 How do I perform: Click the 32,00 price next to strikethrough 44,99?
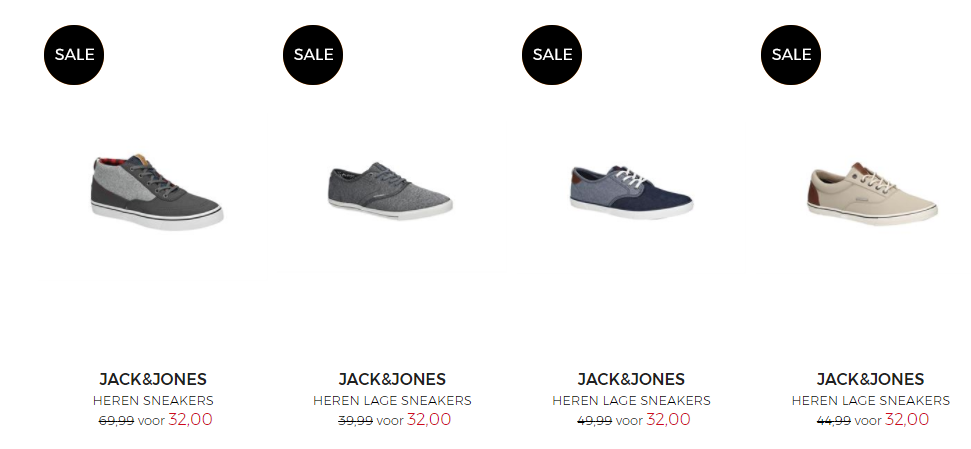[907, 419]
